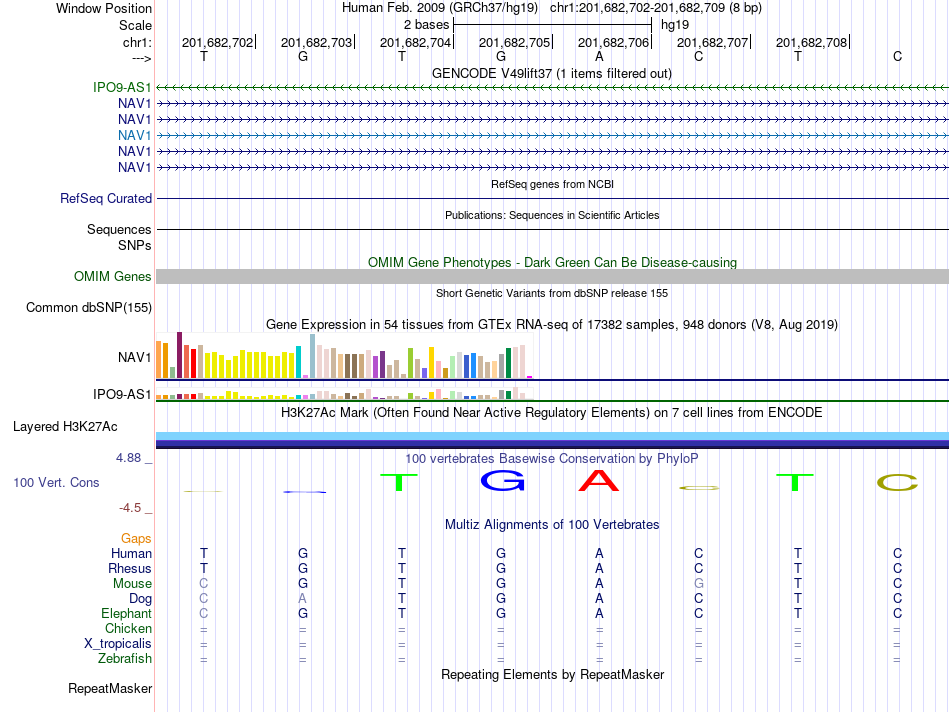Open the Common dbSNP(155) track label
The image size is (950, 712).
tap(88, 307)
